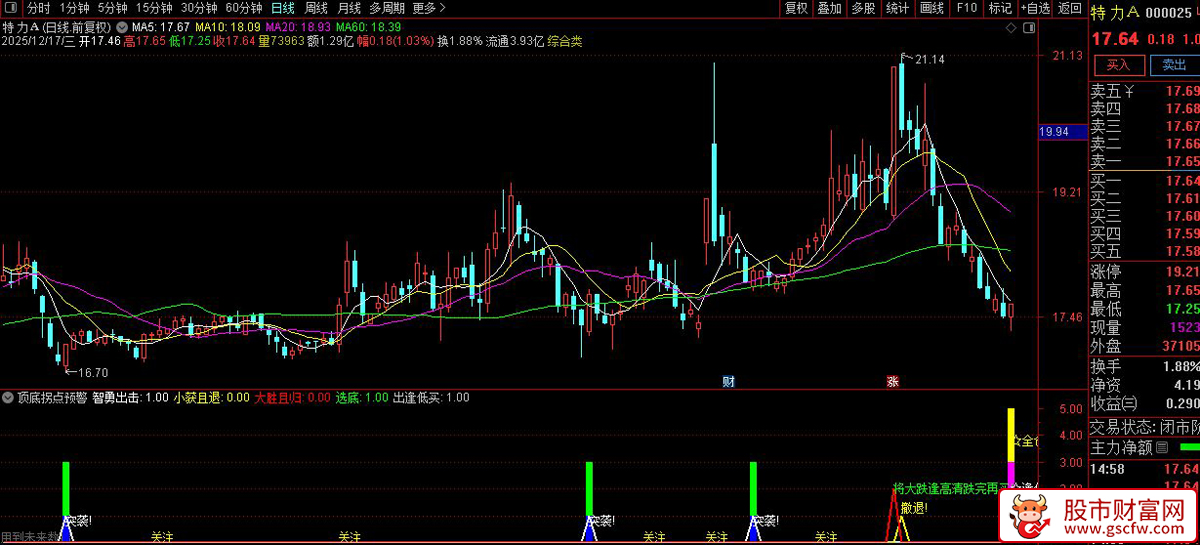Image resolution: width=1200 pixels, height=545 pixels.
Task: Click the 外盘 volume row label
Action: click(x=1106, y=346)
